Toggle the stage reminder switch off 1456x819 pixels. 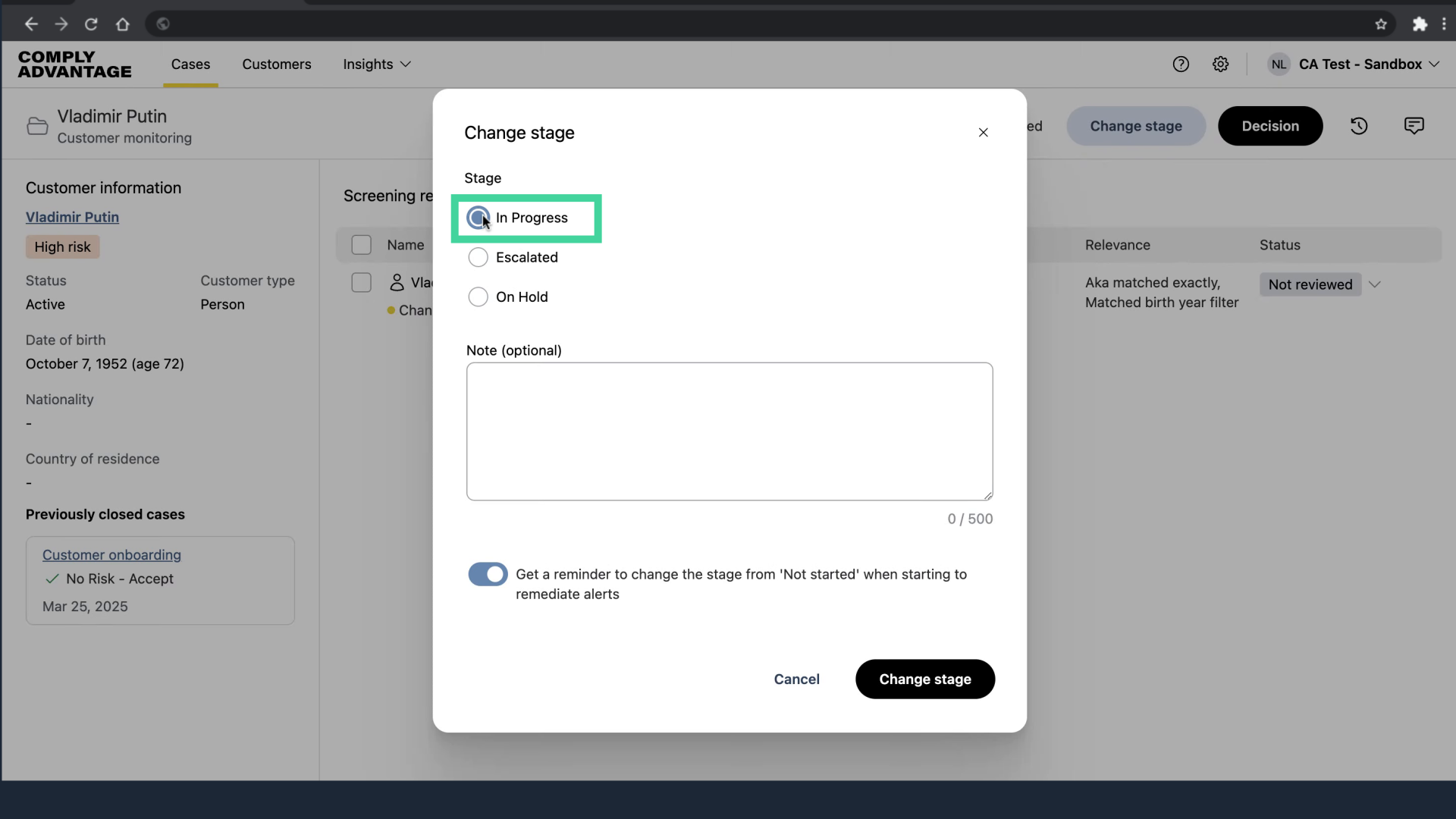[x=488, y=575]
